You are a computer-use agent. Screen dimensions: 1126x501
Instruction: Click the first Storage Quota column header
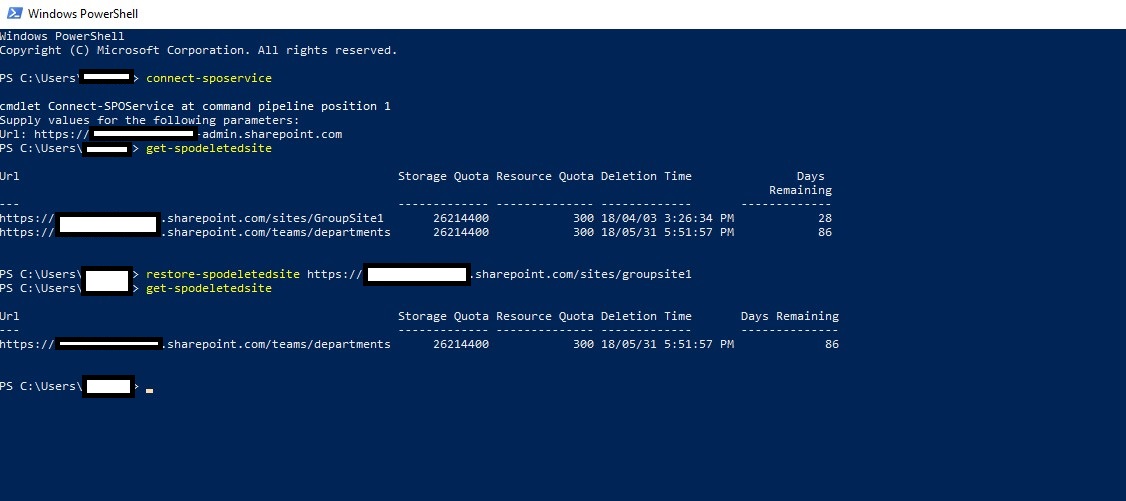point(443,176)
